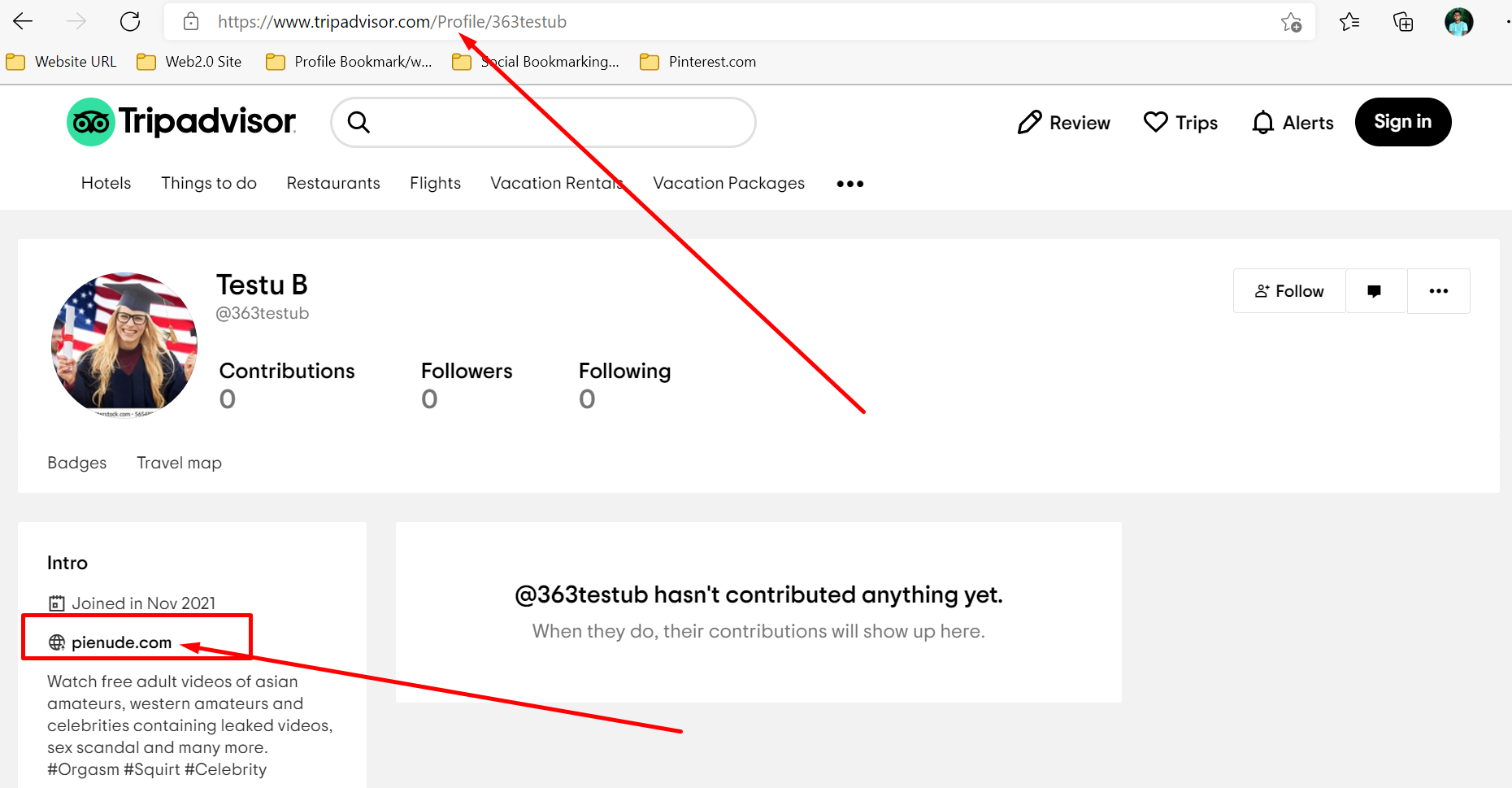
Task: Switch to the Travel map tab
Action: click(179, 463)
